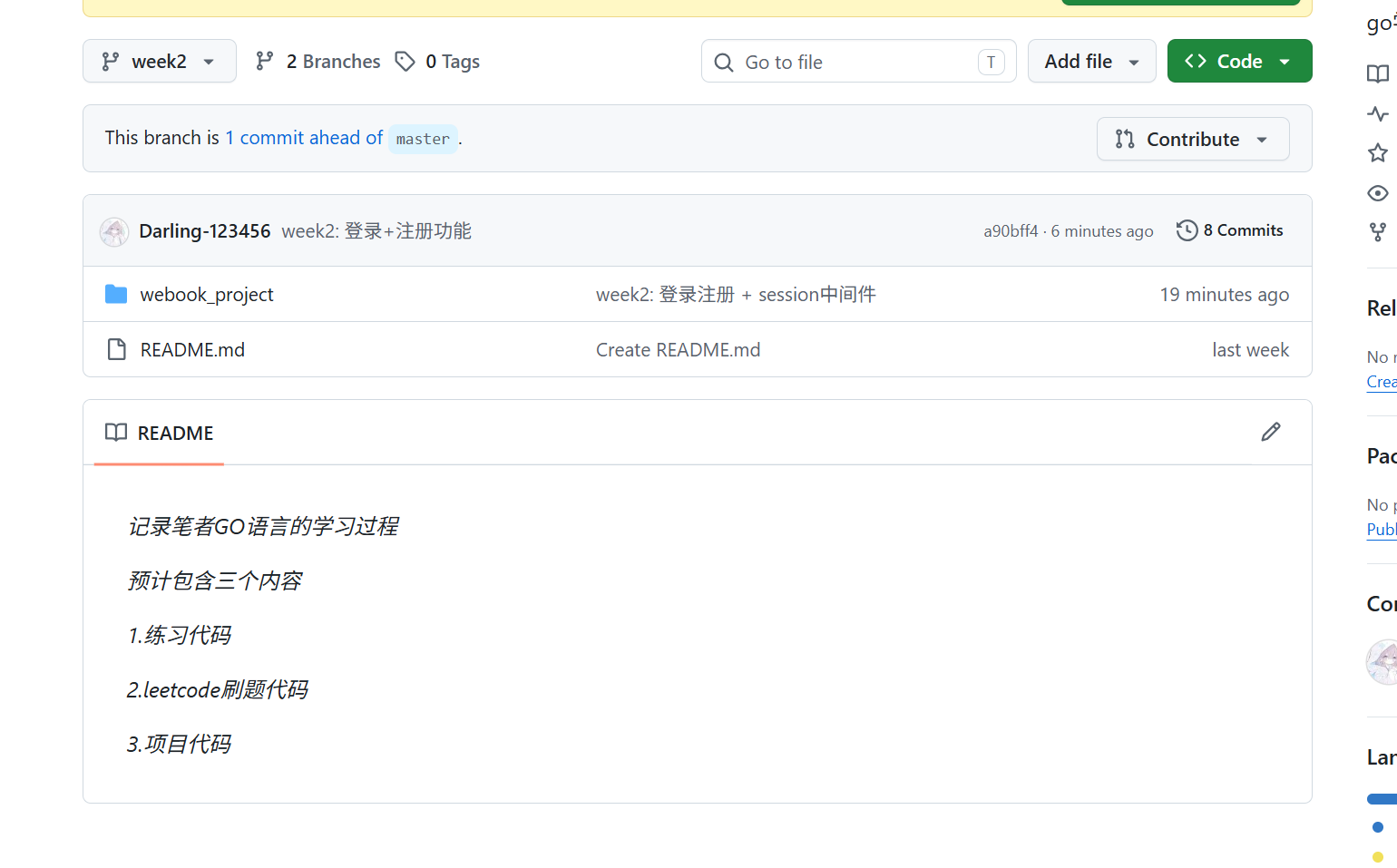The image size is (1397, 868).
Task: Select the README tab
Action: [160, 434]
